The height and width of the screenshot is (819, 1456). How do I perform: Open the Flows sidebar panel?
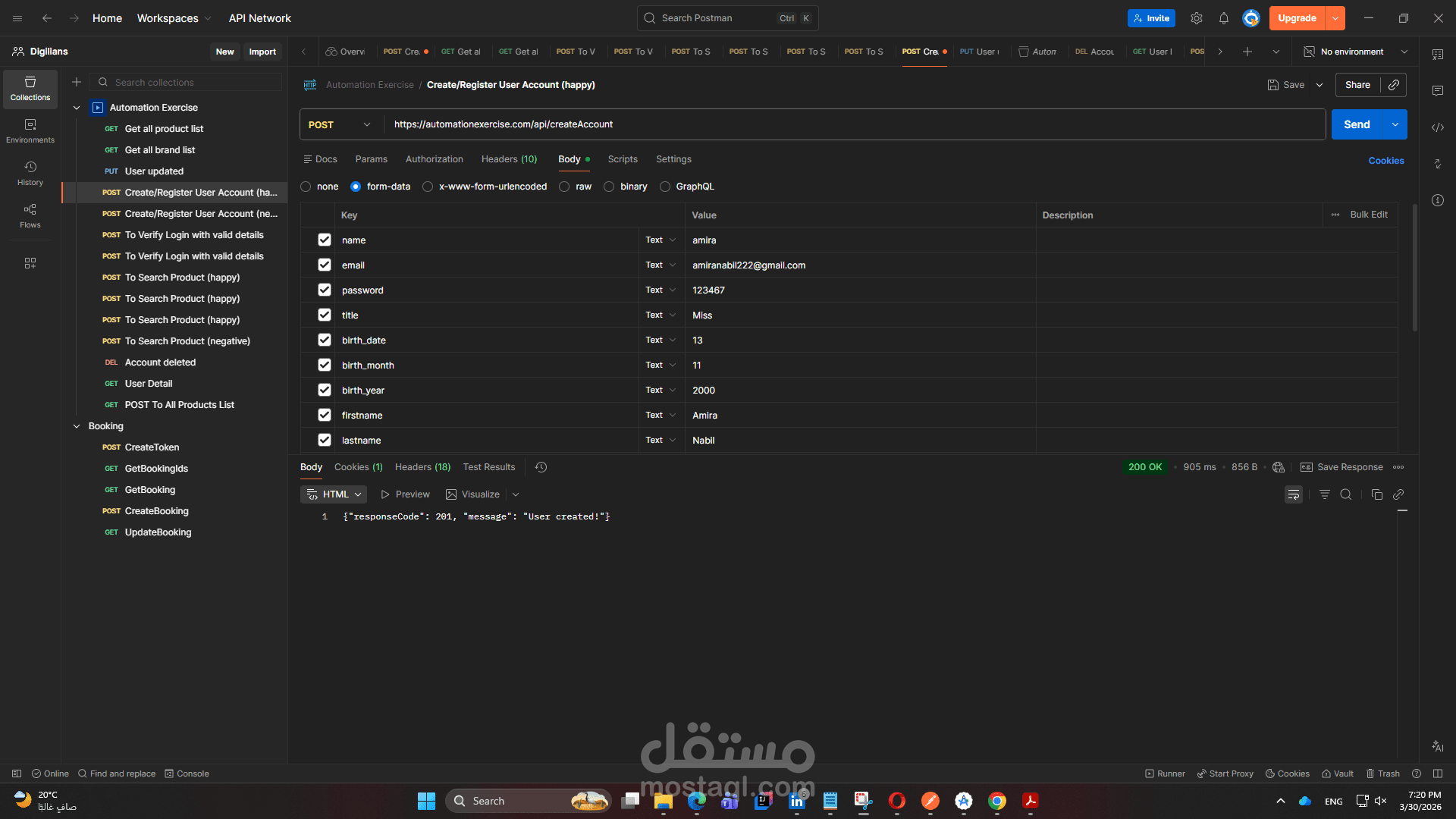(30, 215)
